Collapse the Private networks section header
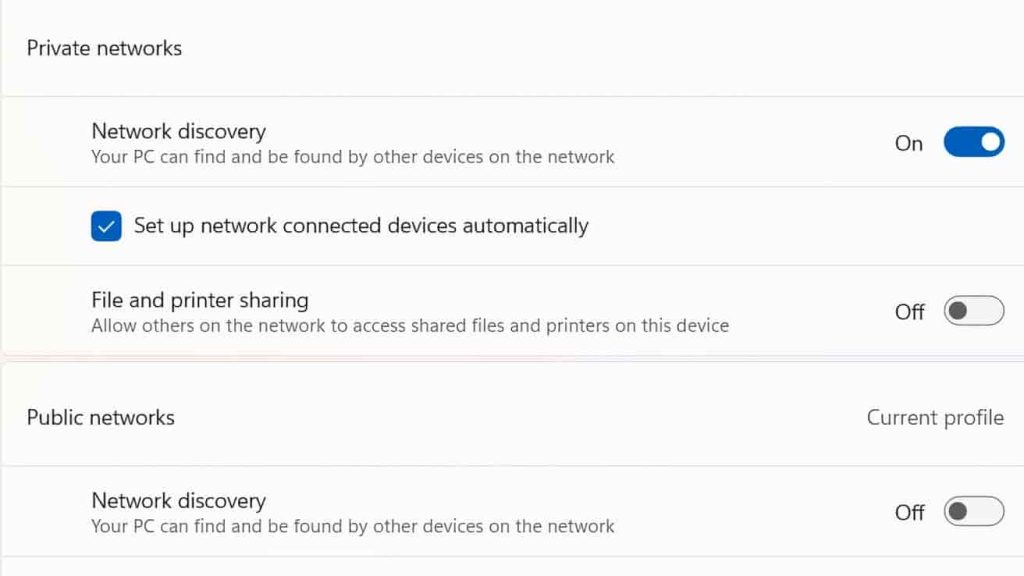The height and width of the screenshot is (576, 1024). (x=104, y=48)
